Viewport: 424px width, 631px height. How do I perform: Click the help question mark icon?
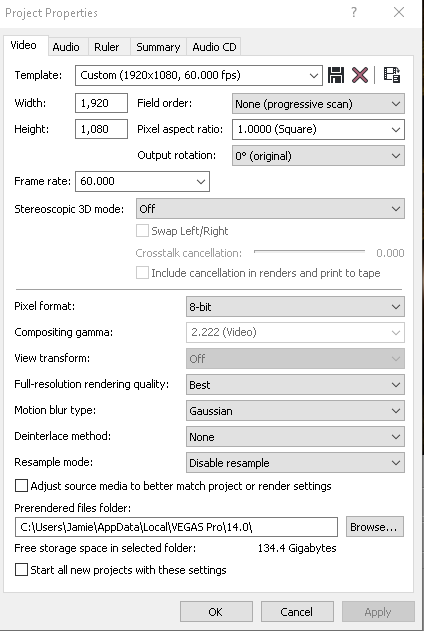point(354,12)
